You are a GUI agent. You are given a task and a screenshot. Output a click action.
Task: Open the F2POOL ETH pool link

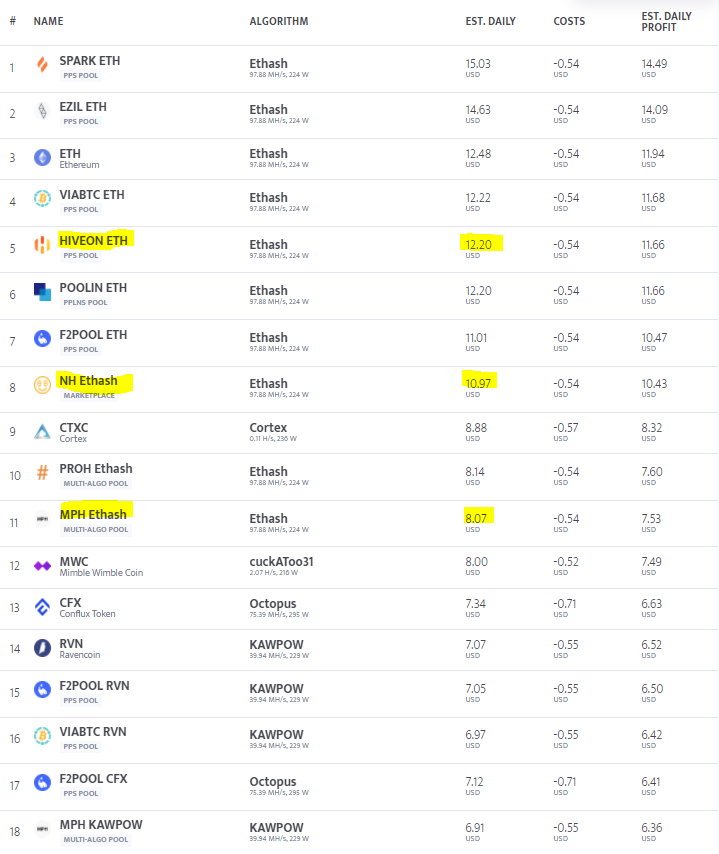click(x=93, y=334)
